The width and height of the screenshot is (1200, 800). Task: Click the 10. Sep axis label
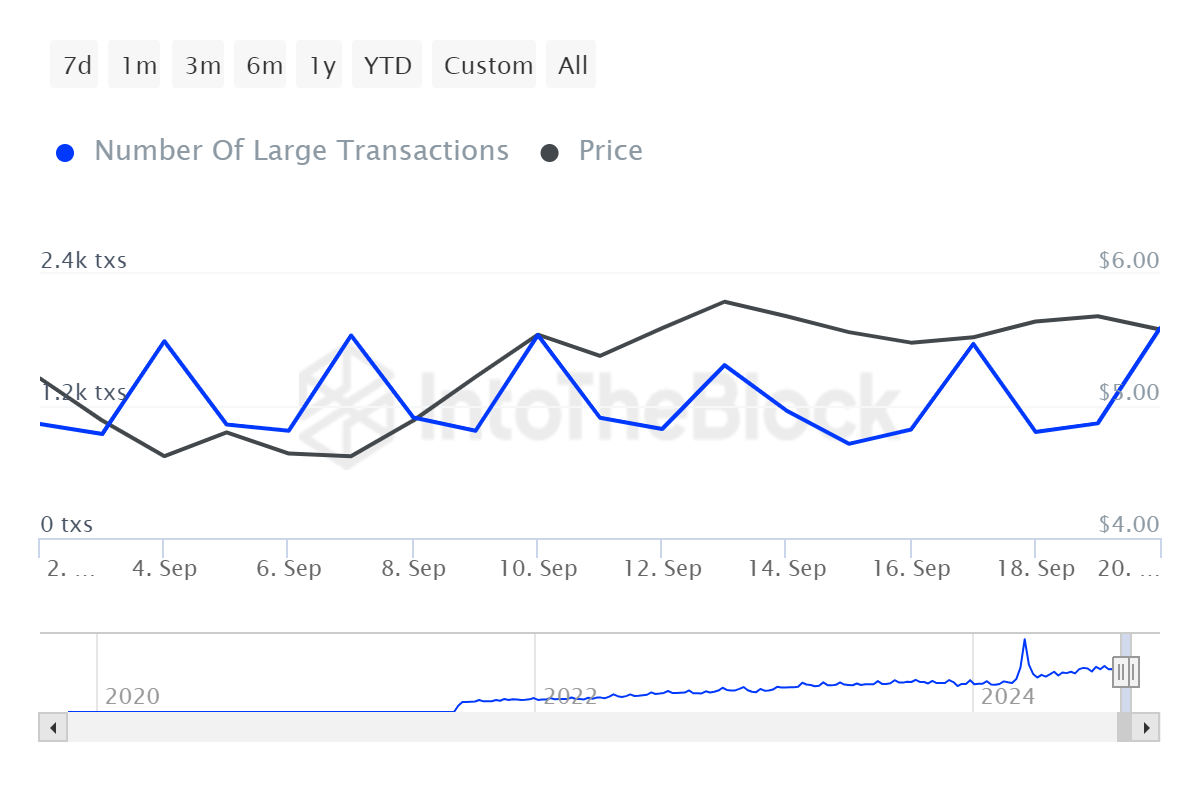(537, 567)
